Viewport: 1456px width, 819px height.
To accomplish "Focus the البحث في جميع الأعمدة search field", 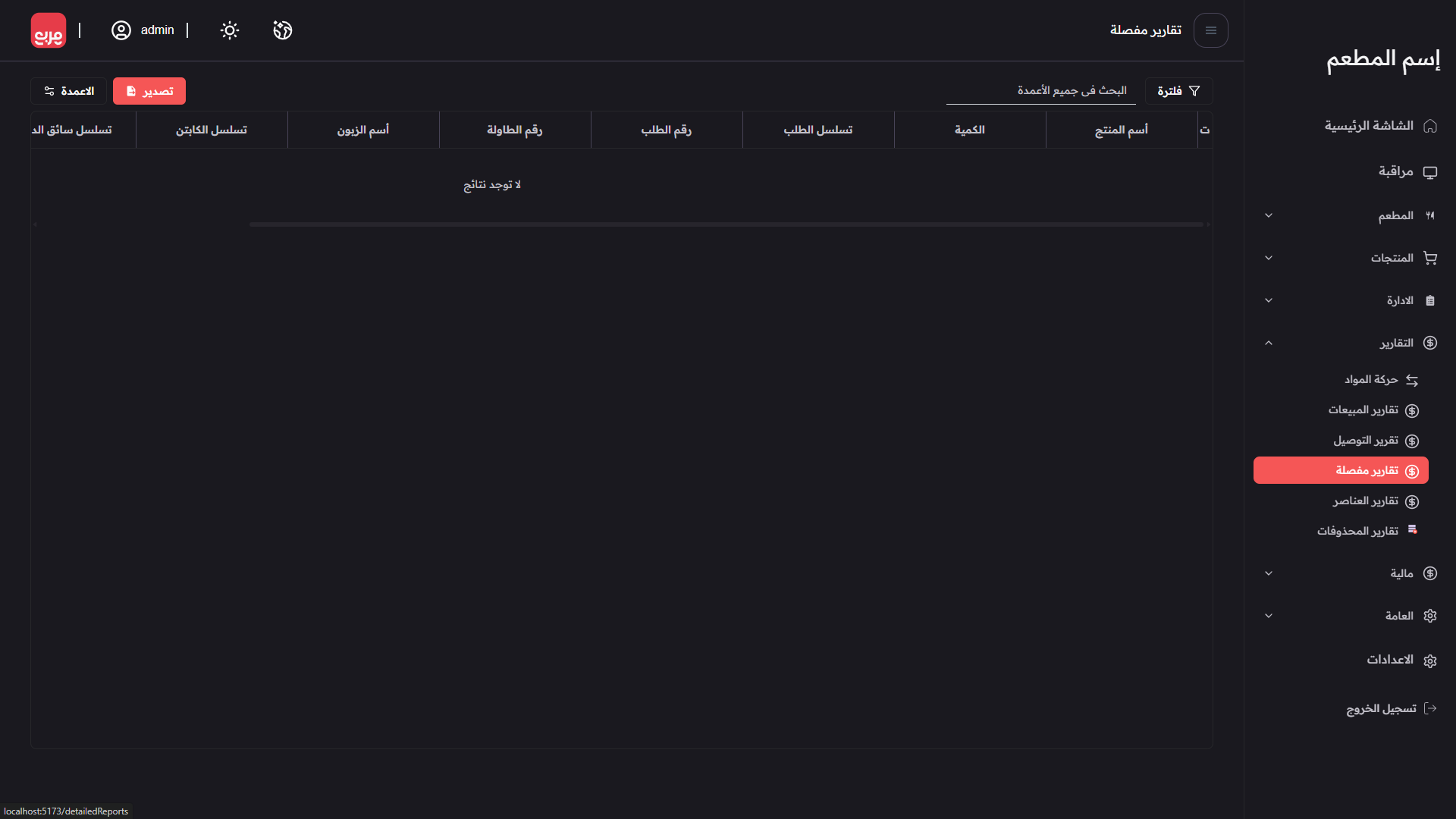I will [1040, 91].
